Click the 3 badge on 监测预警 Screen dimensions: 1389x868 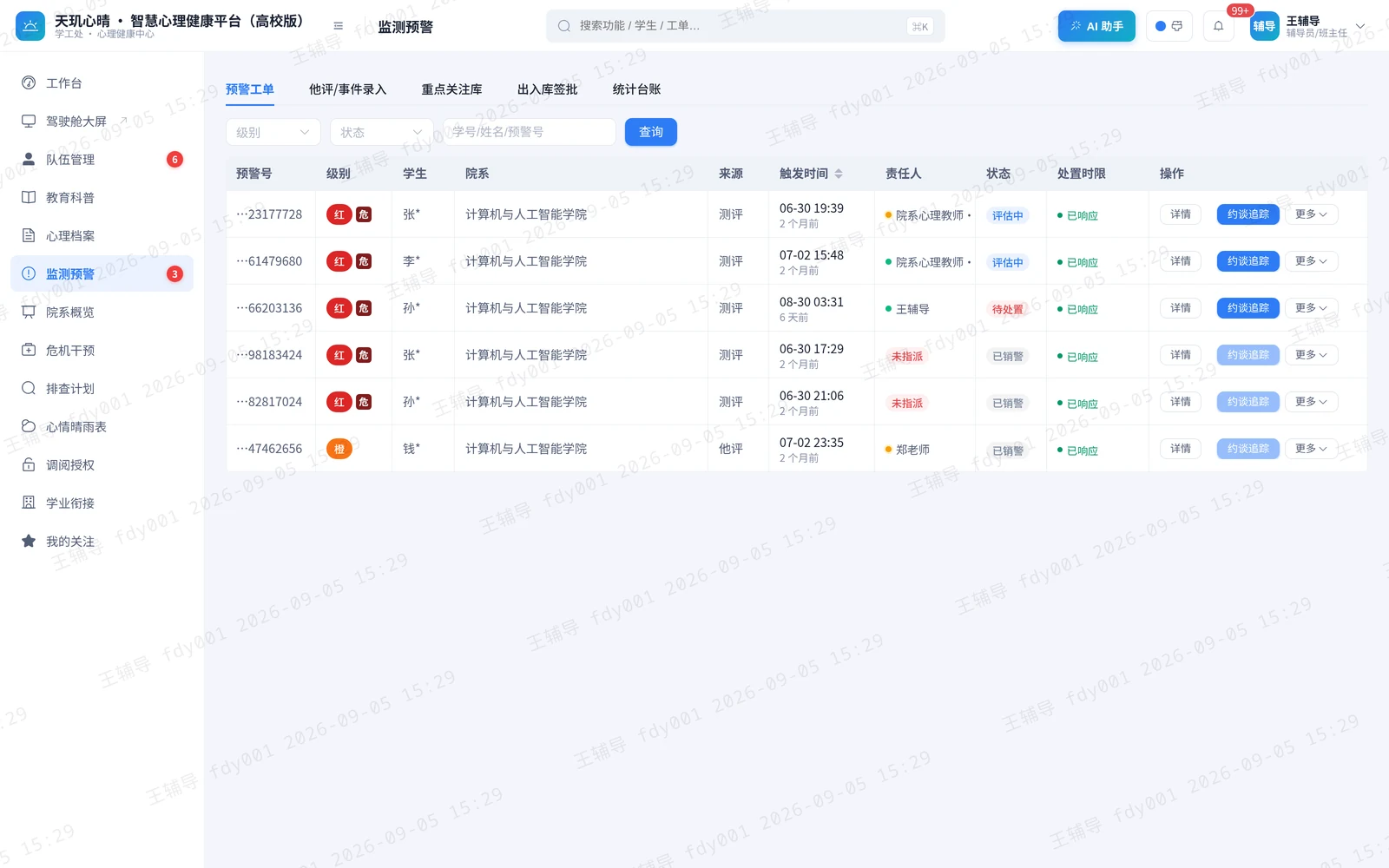point(174,274)
